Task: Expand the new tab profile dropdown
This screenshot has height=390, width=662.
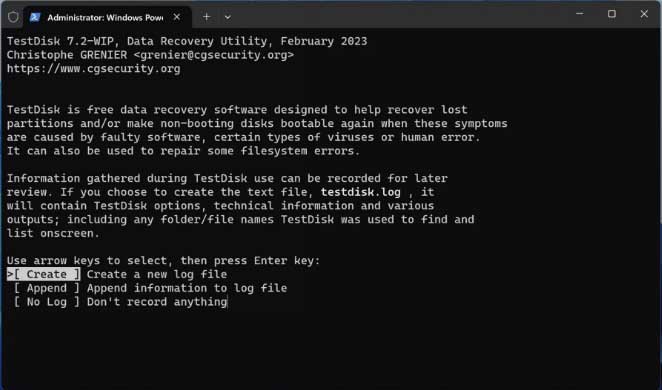Action: [228, 17]
